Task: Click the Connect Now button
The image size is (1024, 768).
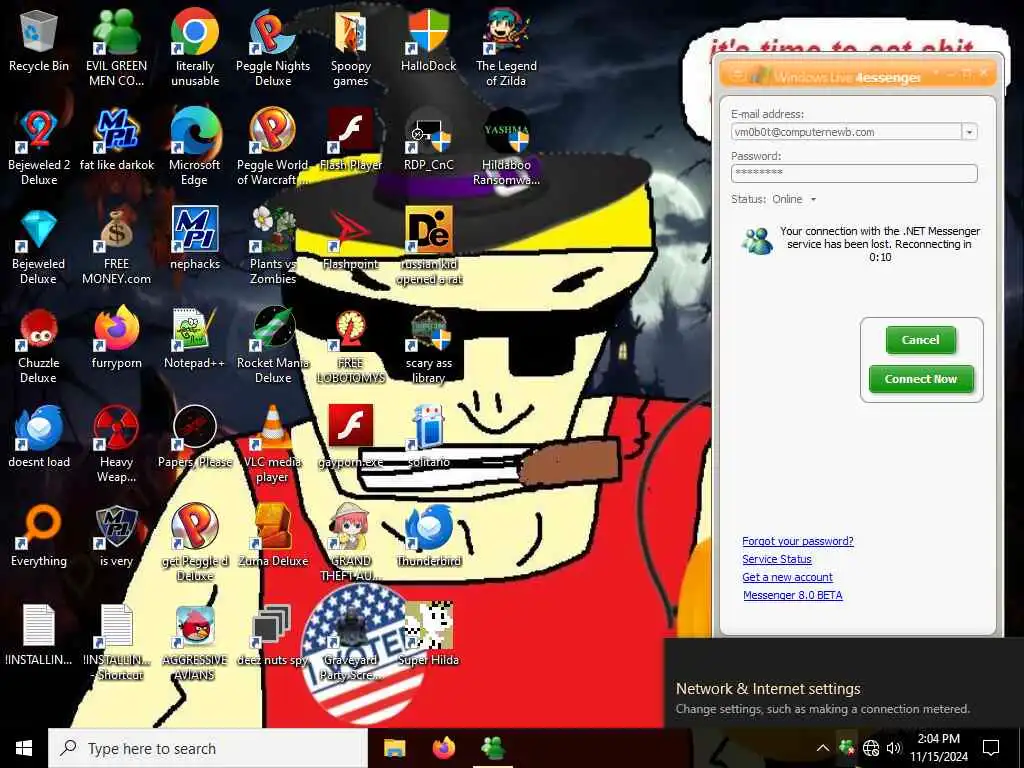Action: click(x=921, y=379)
